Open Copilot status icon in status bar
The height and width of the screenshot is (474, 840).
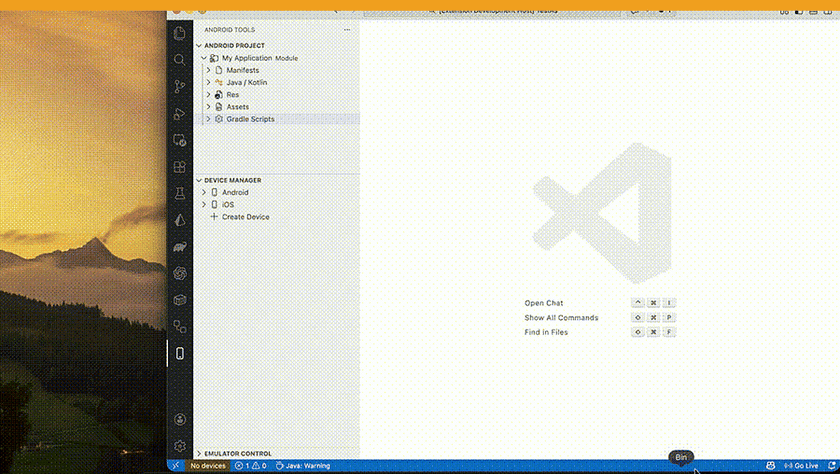(770, 465)
